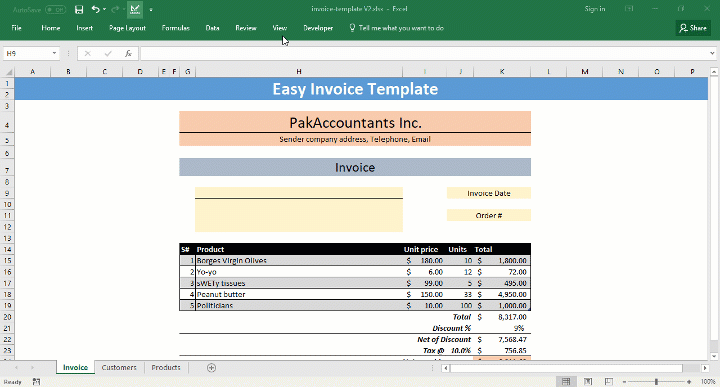Open the Formulas tab
Image resolution: width=720 pixels, height=387 pixels.
[x=175, y=28]
